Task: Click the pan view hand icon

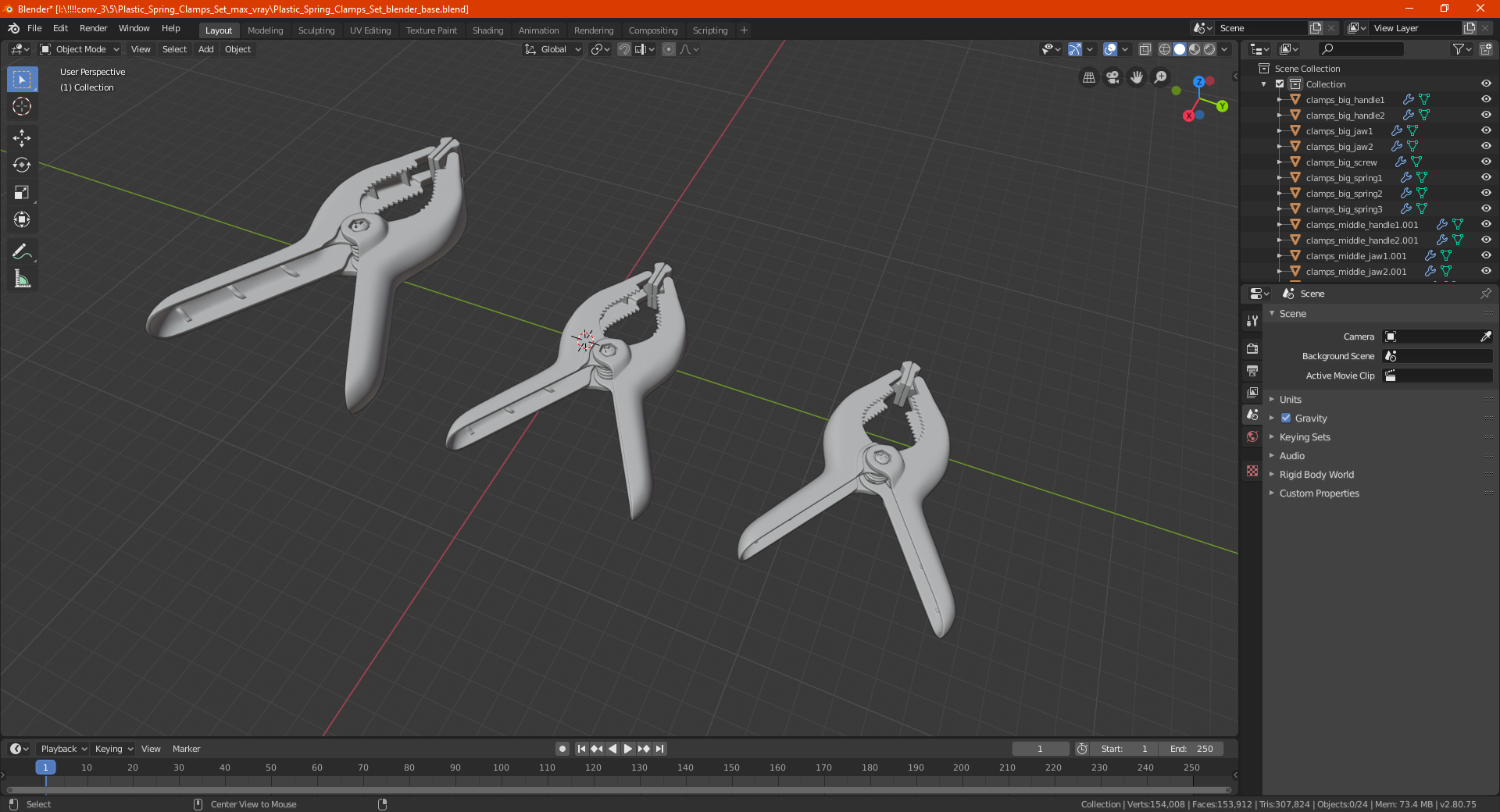Action: pos(1137,77)
